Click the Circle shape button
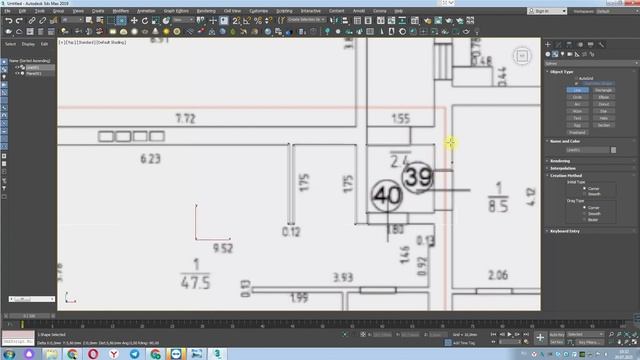This screenshot has width=640, height=360. pos(577,97)
